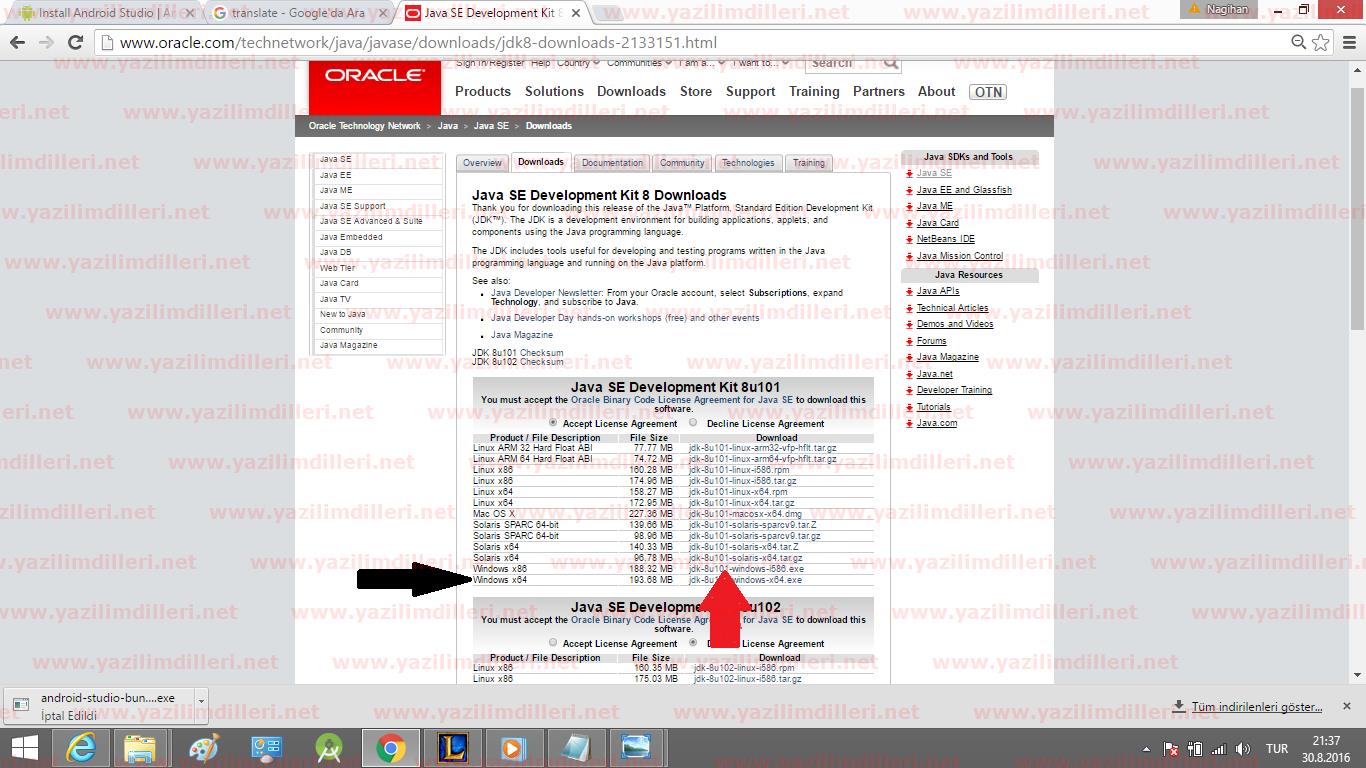Viewport: 1366px width, 768px height.
Task: Click the android-studio-bun....exe download item
Action: 98,705
